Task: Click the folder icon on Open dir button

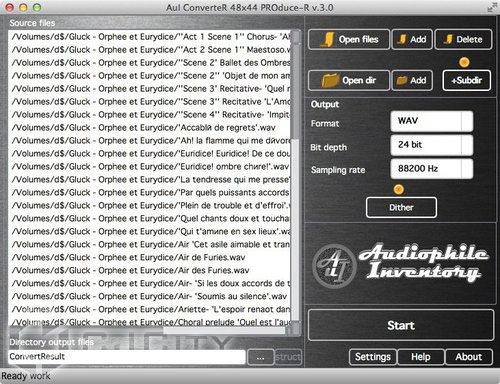Action: 330,80
